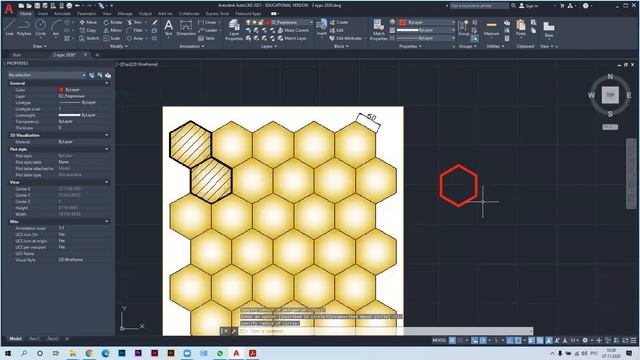Click the Trim tool in Modify
Image resolution: width=640 pixels, height=360 pixels.
pos(135,22)
